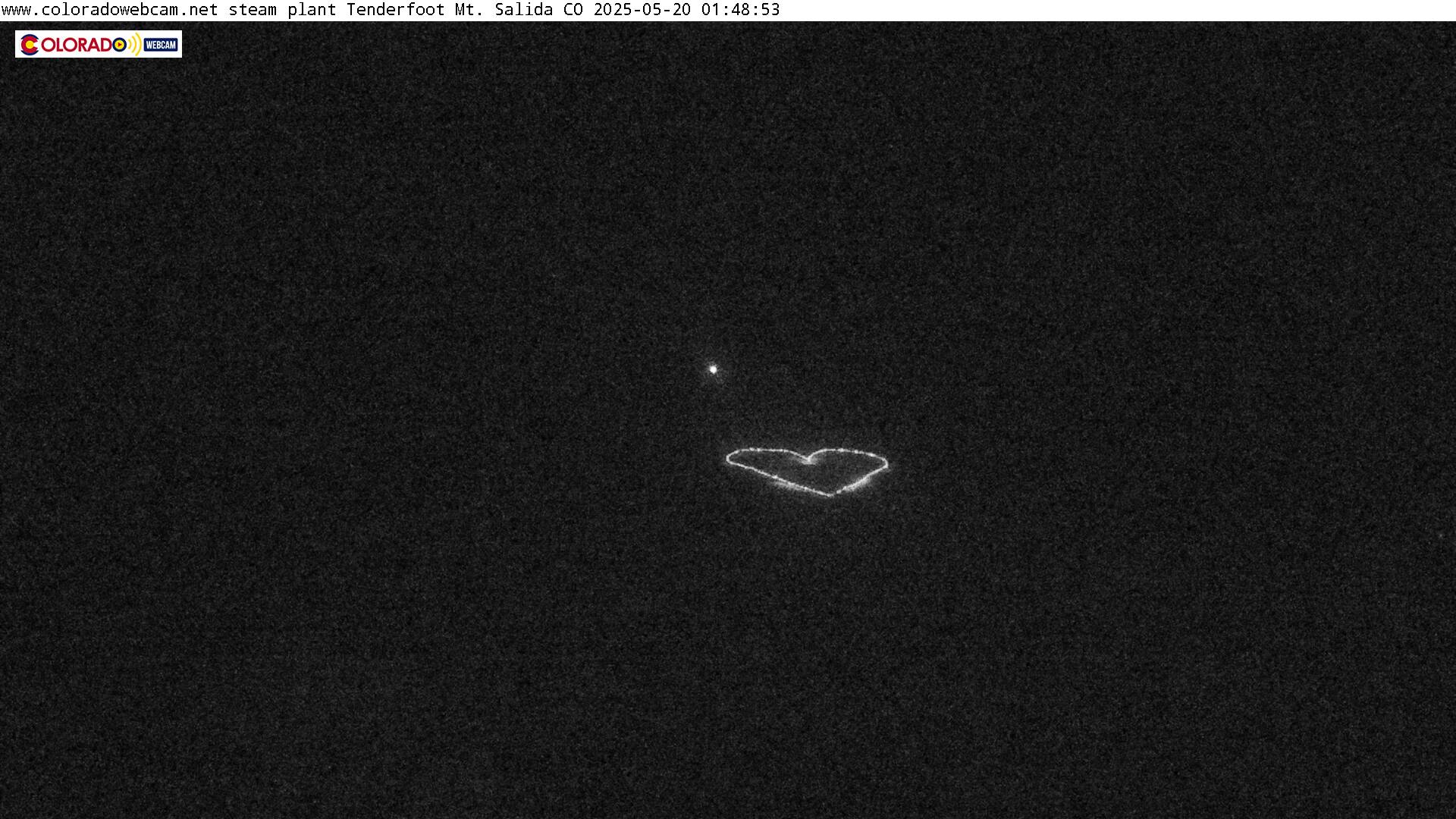
Task: Click the bright single light above the heart
Action: 713,369
